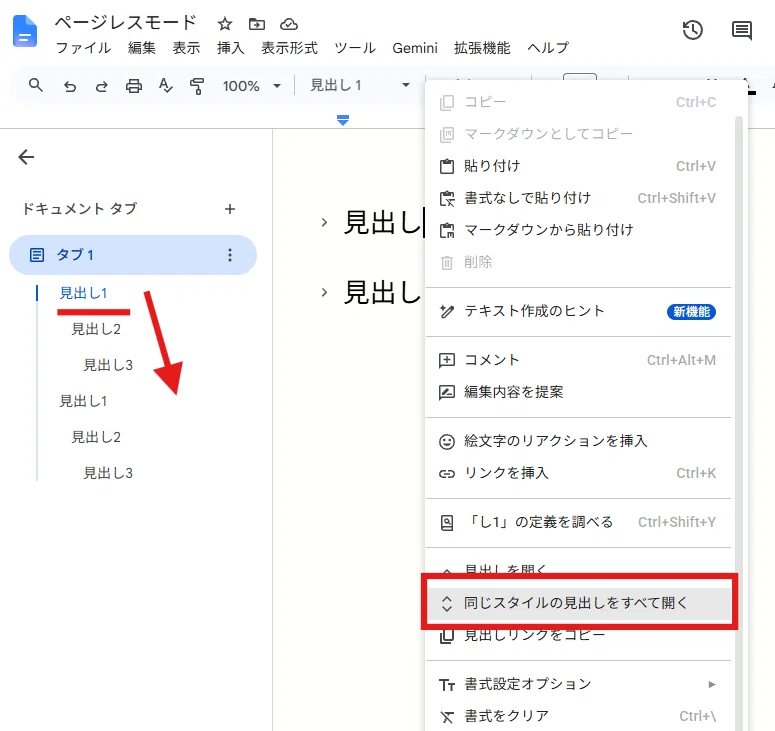Jump to second 見出し1 outline entry
Image resolution: width=775 pixels, height=731 pixels.
point(83,401)
